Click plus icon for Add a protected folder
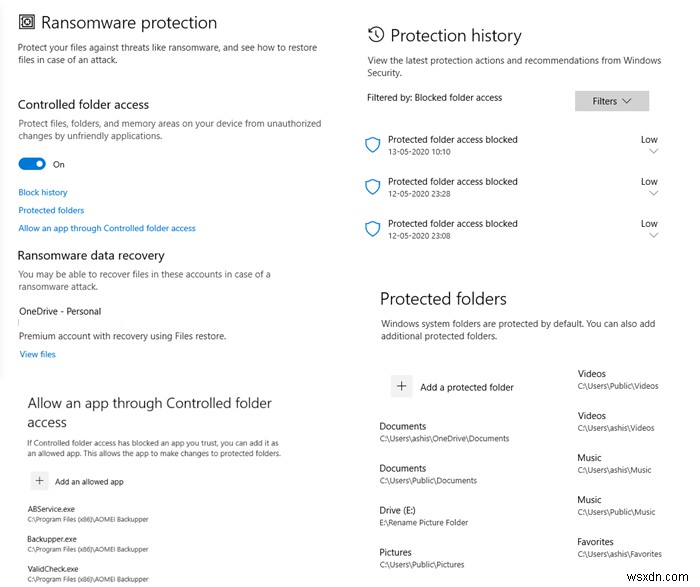 [400, 386]
